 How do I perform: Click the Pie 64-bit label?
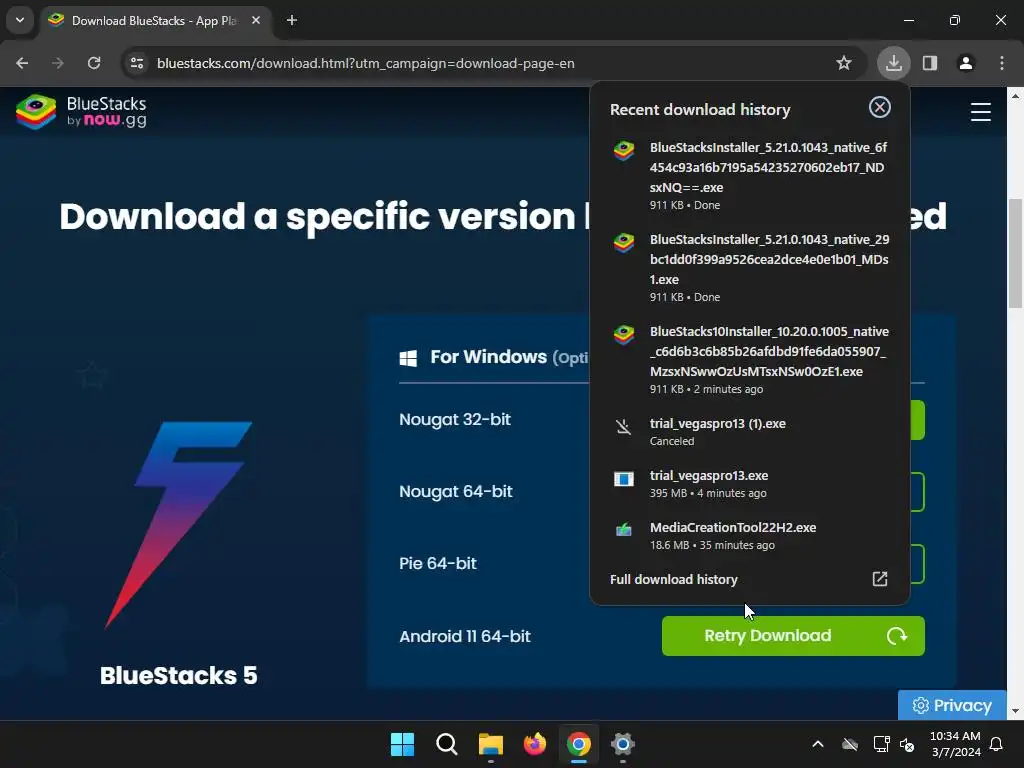tap(438, 563)
